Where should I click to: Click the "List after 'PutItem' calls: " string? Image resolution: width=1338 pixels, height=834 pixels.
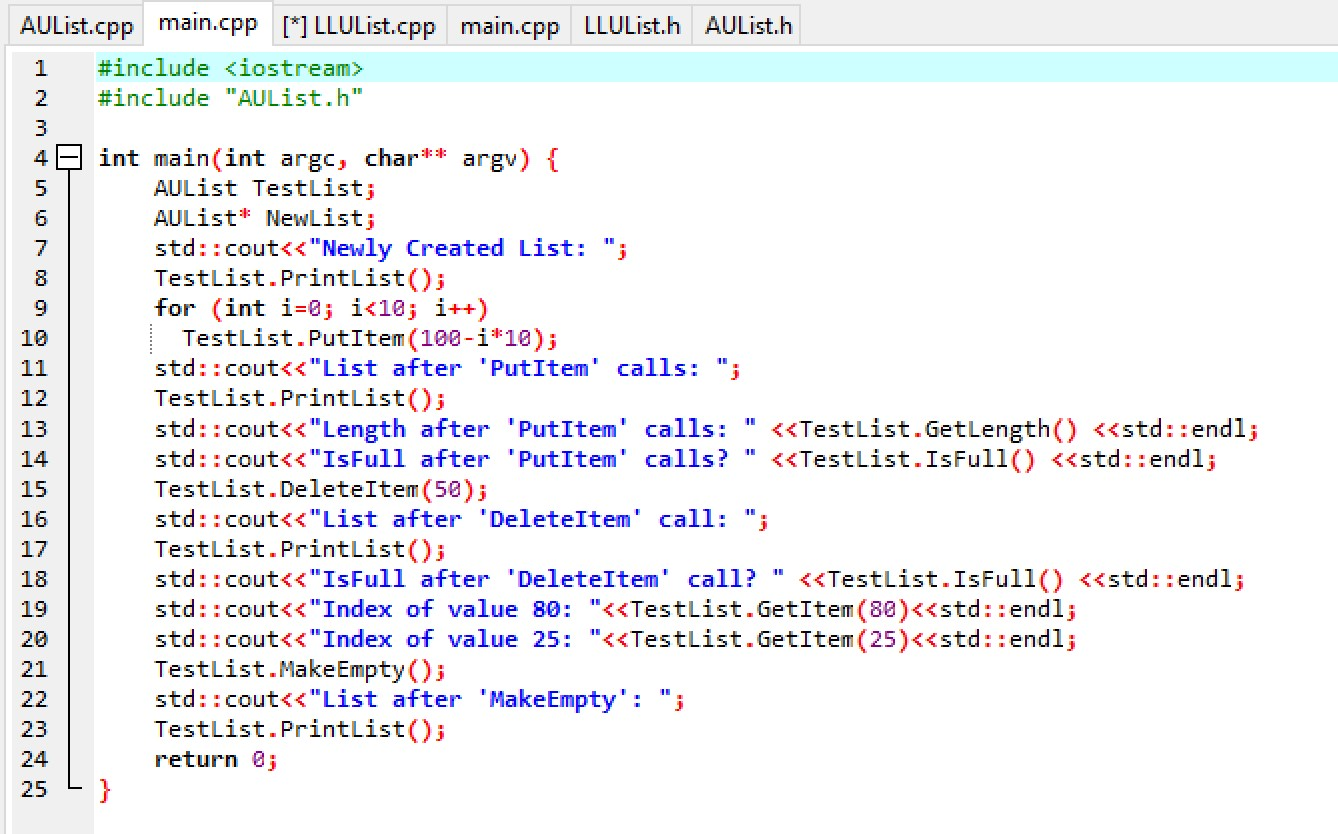(519, 368)
